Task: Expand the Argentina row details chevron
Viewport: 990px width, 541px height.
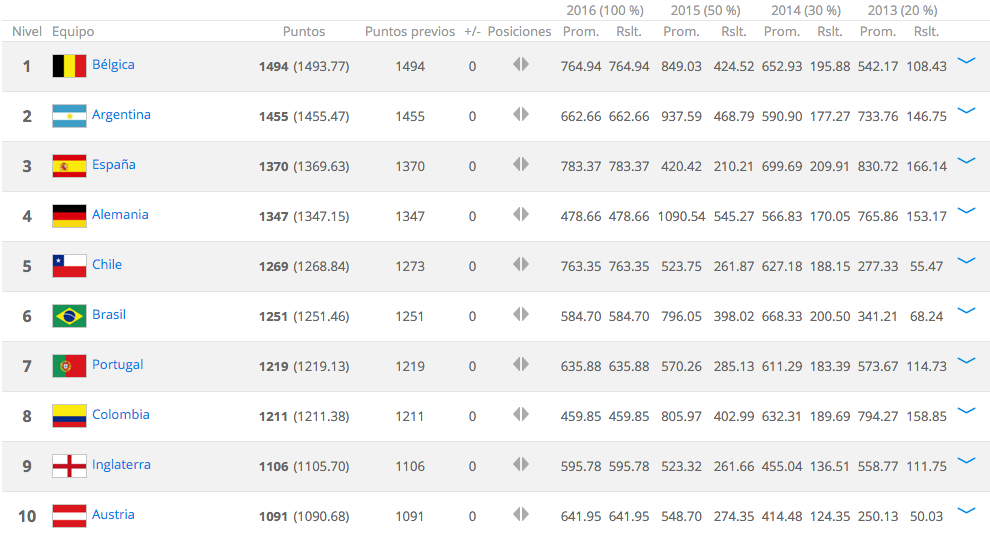Action: click(x=966, y=111)
